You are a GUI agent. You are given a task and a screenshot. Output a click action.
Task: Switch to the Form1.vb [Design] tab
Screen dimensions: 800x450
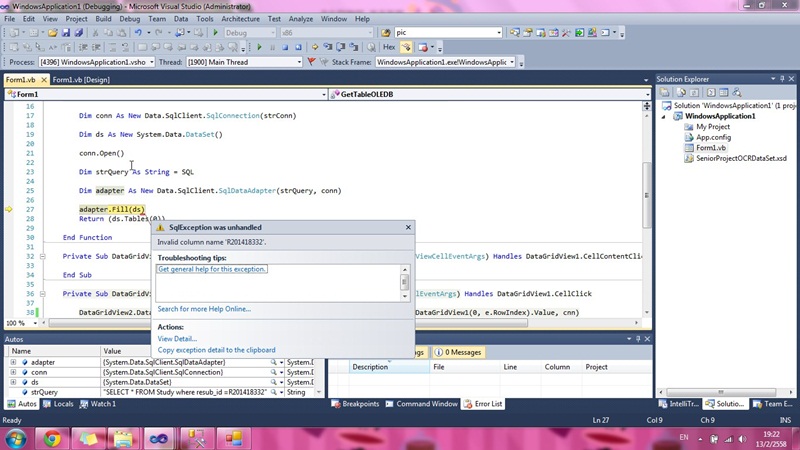point(81,80)
